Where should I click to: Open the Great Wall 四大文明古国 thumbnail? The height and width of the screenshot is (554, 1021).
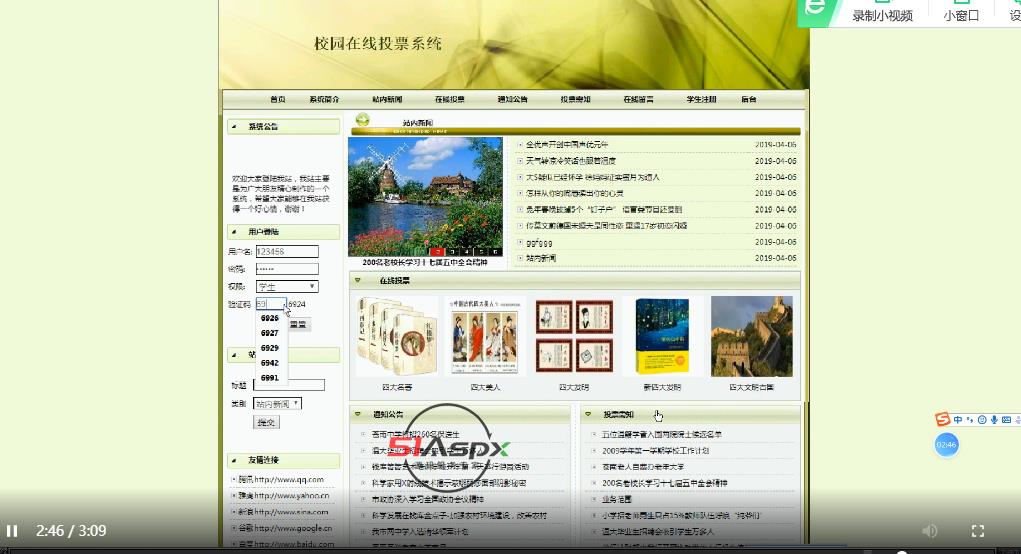[x=751, y=337]
